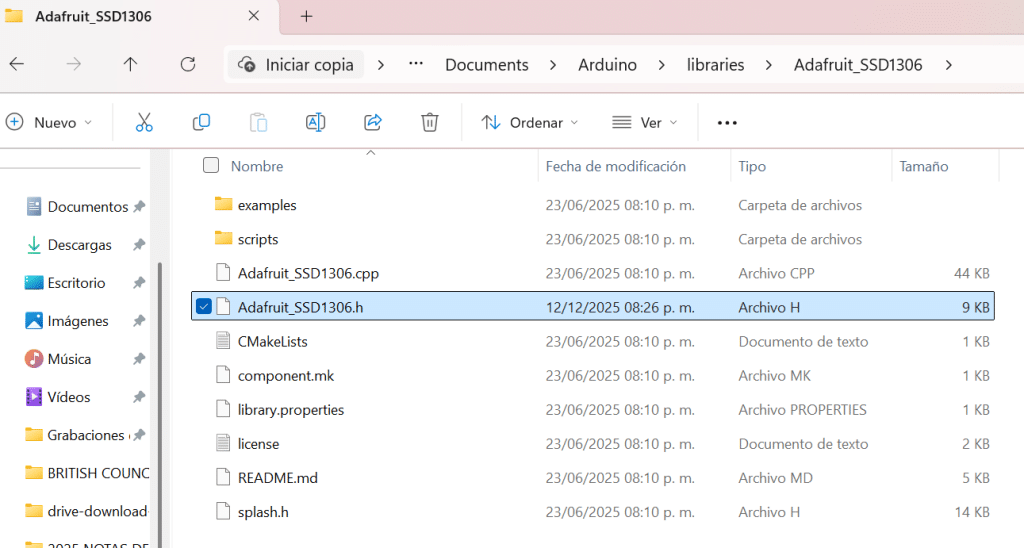Click the license file icon

tap(223, 443)
